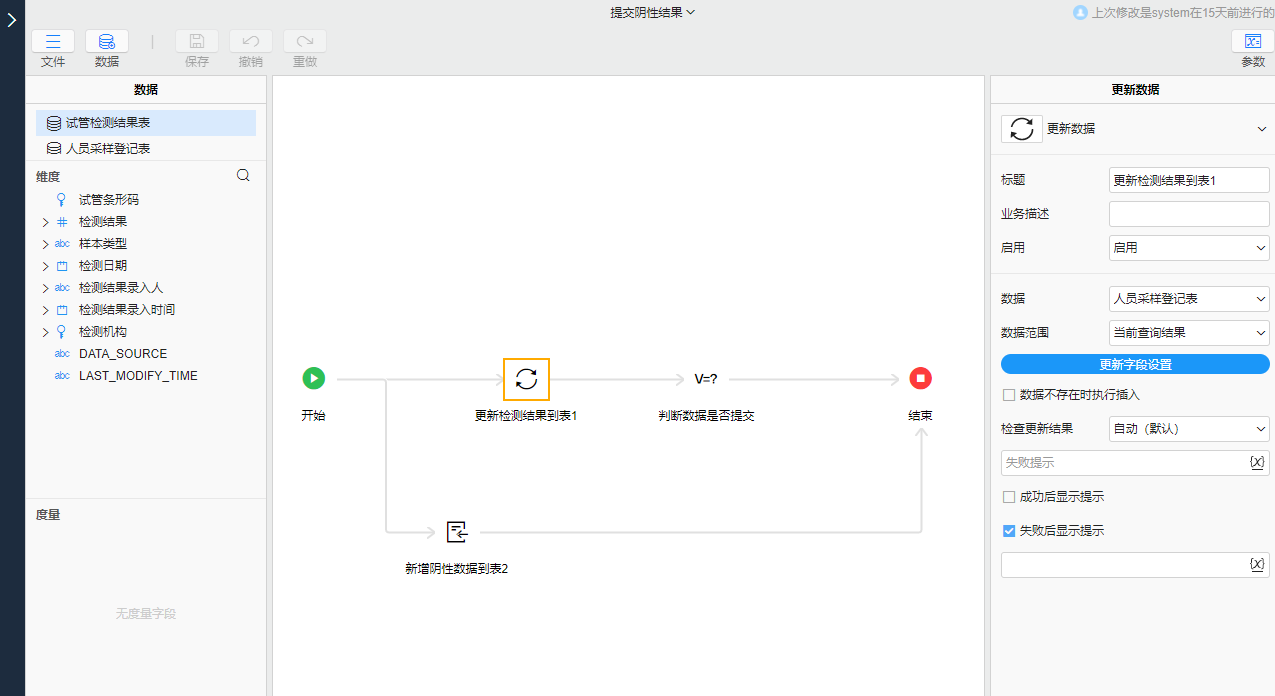The height and width of the screenshot is (696, 1275).
Task: Click the green 开始 start node
Action: click(313, 378)
